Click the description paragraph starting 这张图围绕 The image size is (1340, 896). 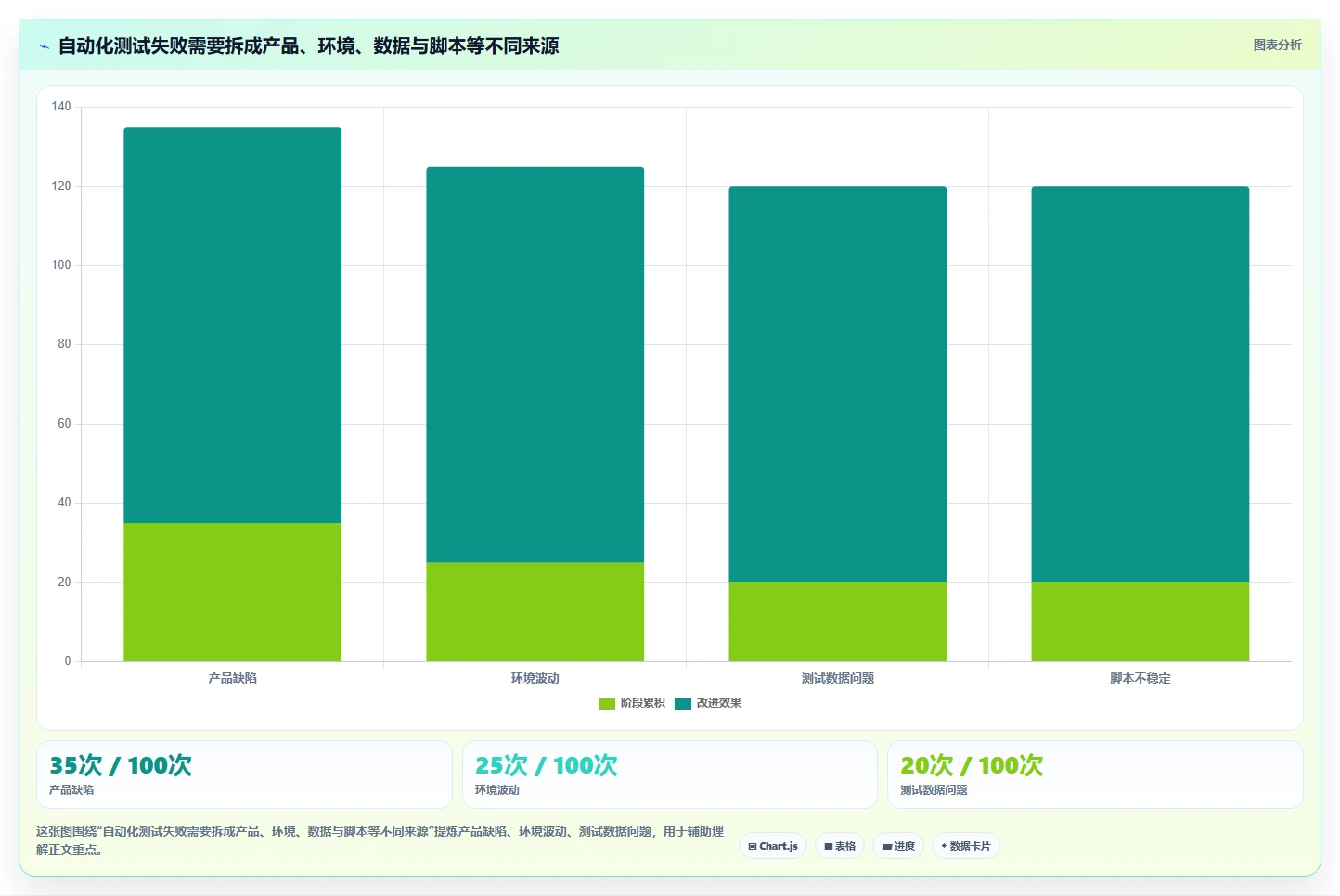click(380, 840)
